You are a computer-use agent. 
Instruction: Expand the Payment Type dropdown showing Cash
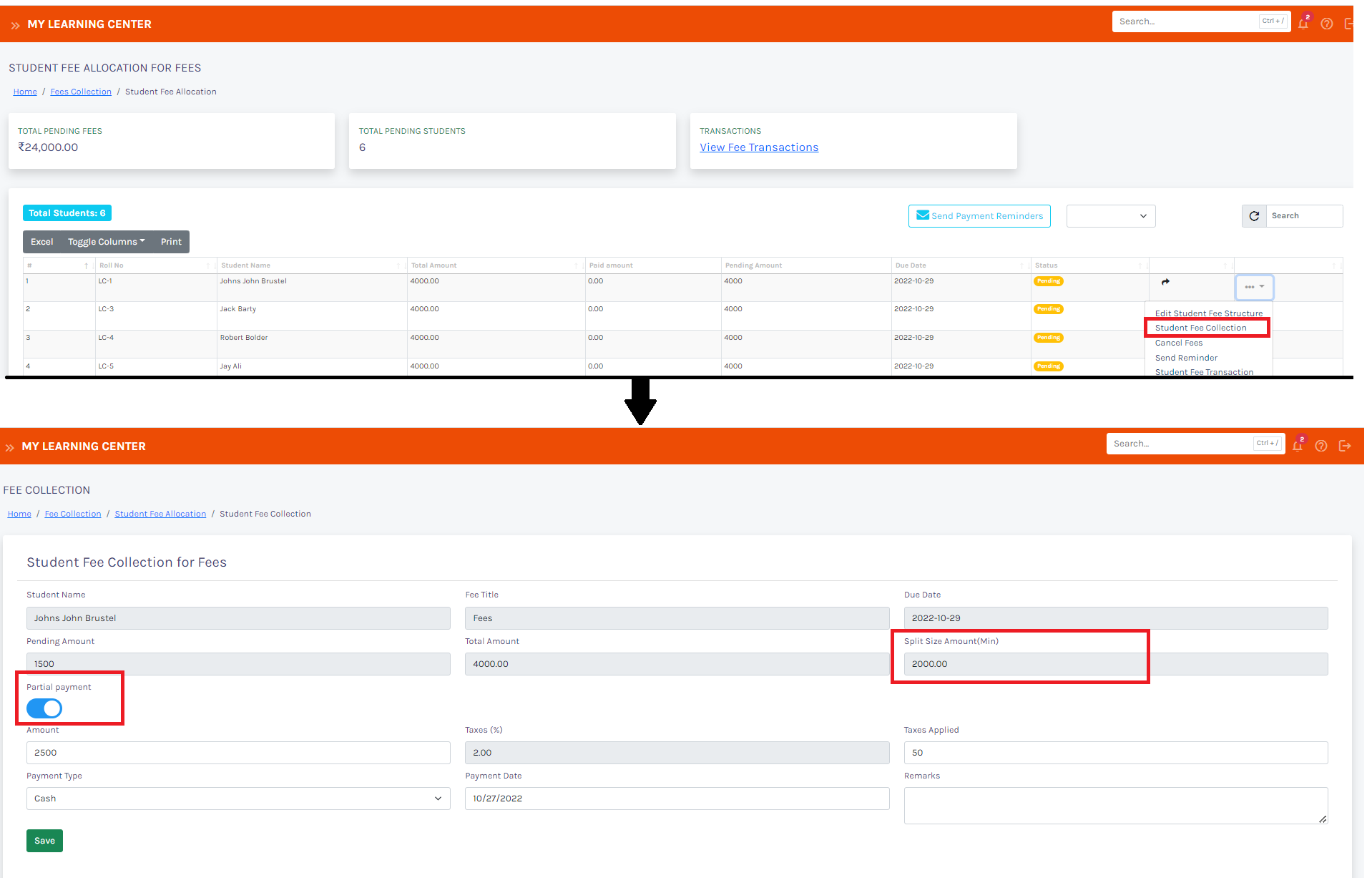click(x=238, y=799)
